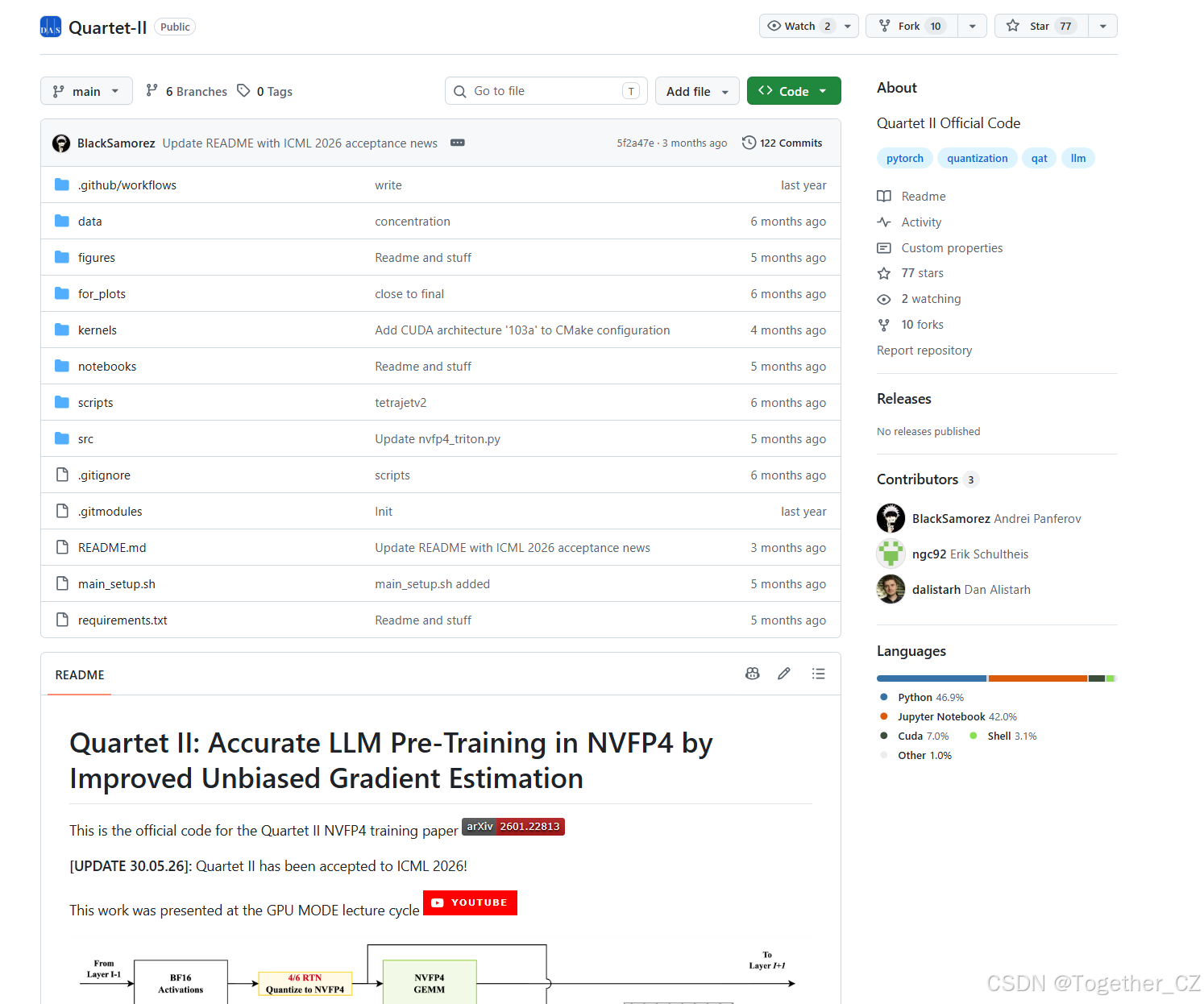Screen dimensions: 1204x1004
Task: Click the star icon beside 77 stars
Action: coord(884,273)
